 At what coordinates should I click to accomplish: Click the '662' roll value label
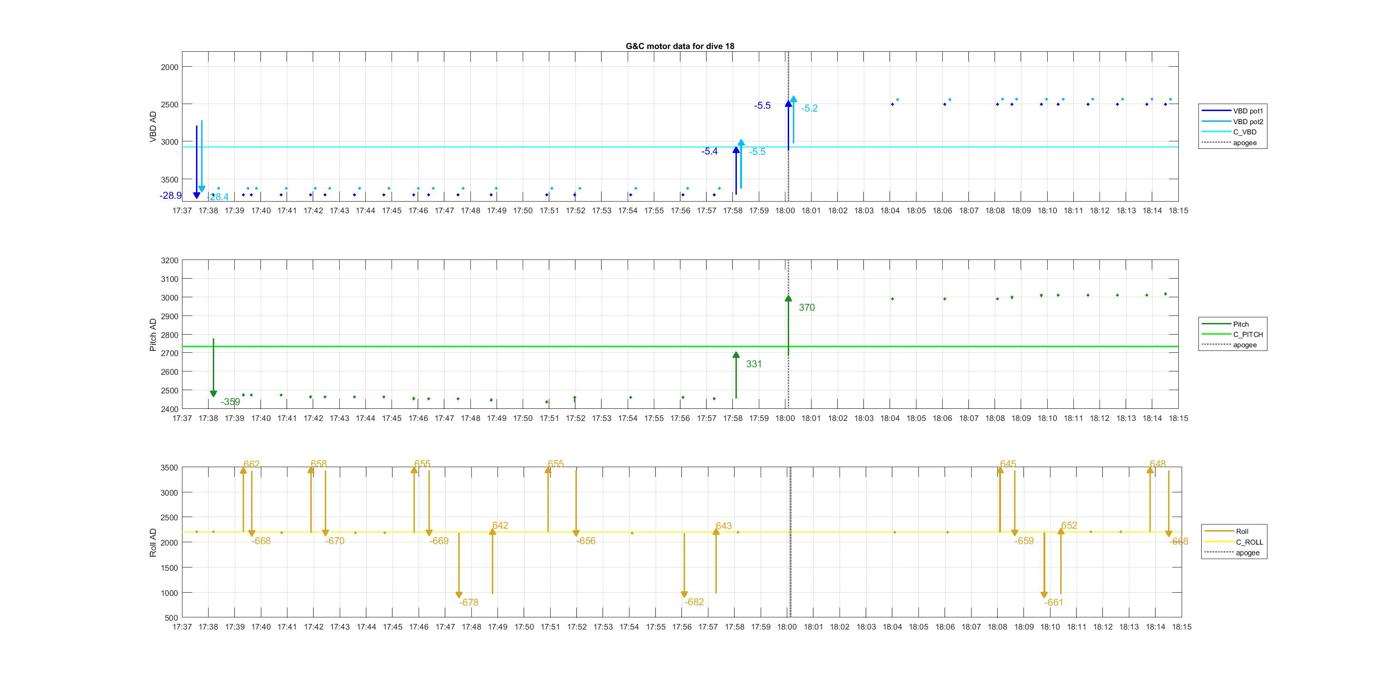[252, 464]
